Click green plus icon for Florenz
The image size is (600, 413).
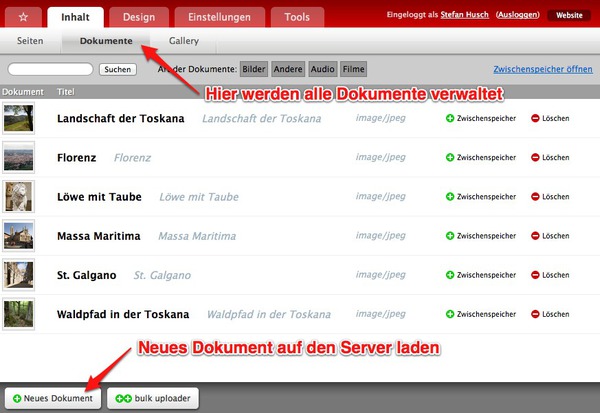450,157
